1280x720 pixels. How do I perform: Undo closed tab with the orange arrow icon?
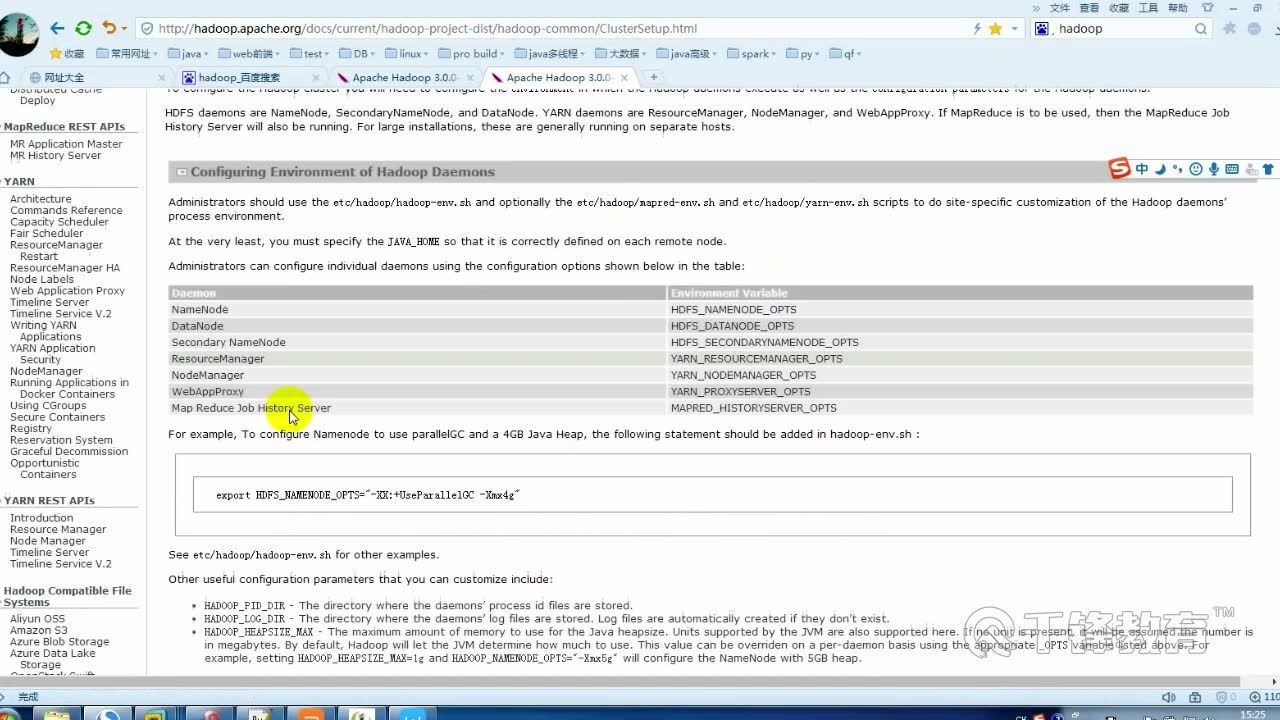coord(108,29)
